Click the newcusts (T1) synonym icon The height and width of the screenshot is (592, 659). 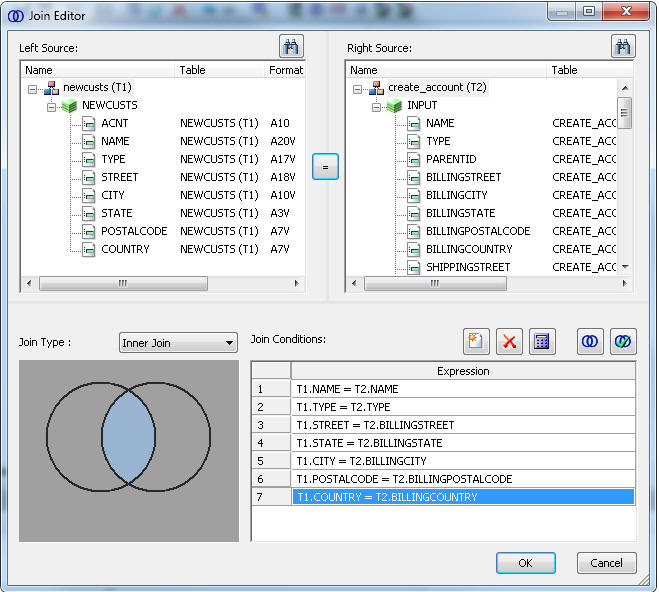pos(51,88)
